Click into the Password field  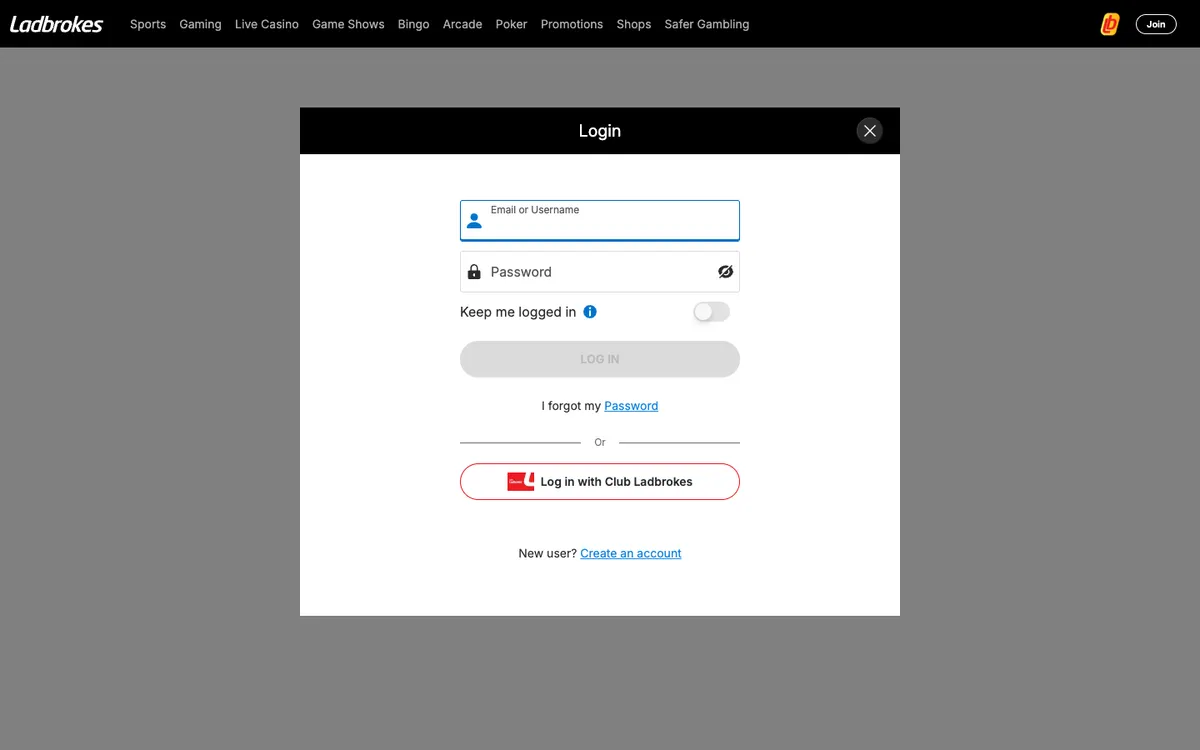click(x=600, y=272)
